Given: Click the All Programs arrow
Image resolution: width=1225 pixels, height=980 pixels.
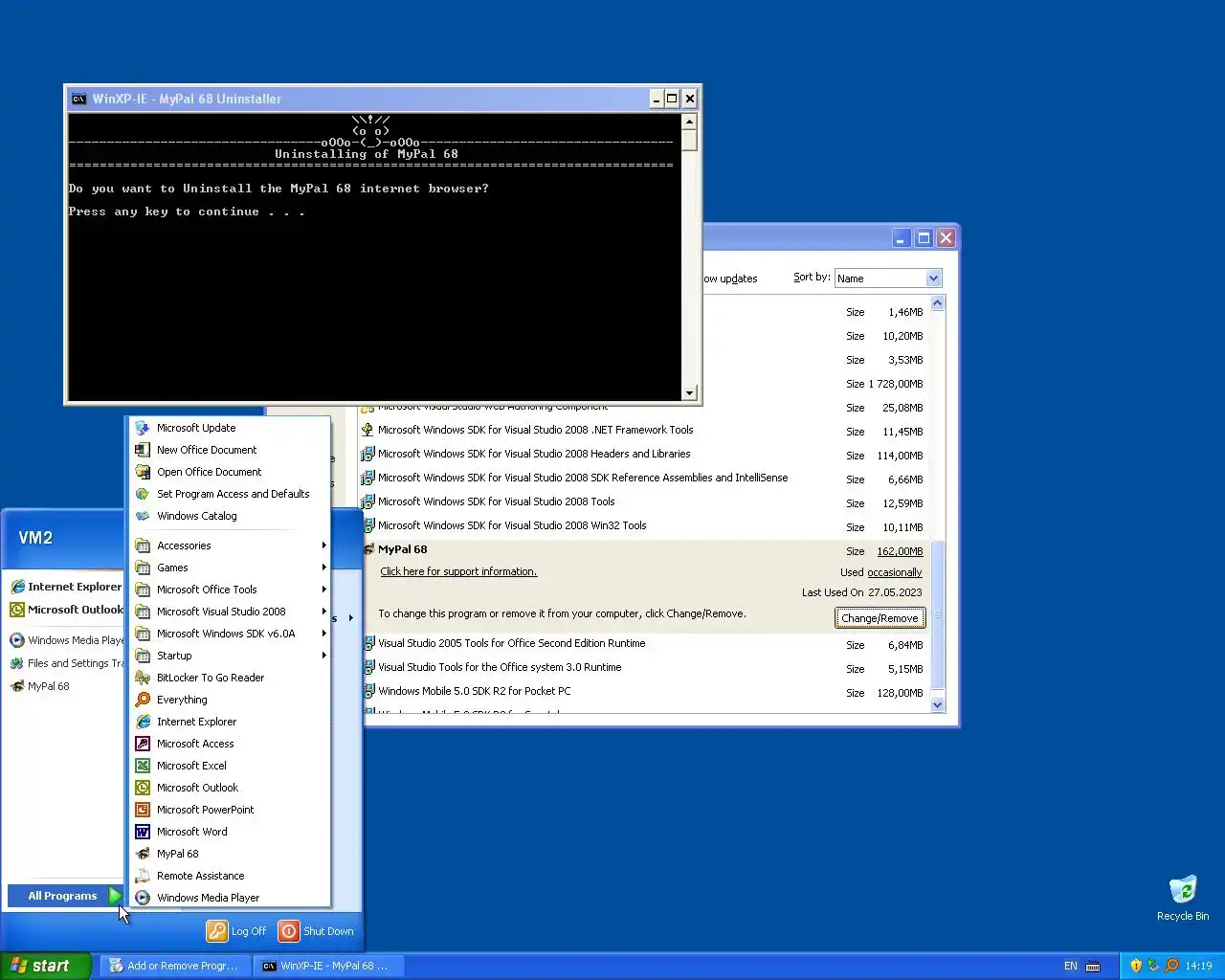Looking at the screenshot, I should pos(115,896).
